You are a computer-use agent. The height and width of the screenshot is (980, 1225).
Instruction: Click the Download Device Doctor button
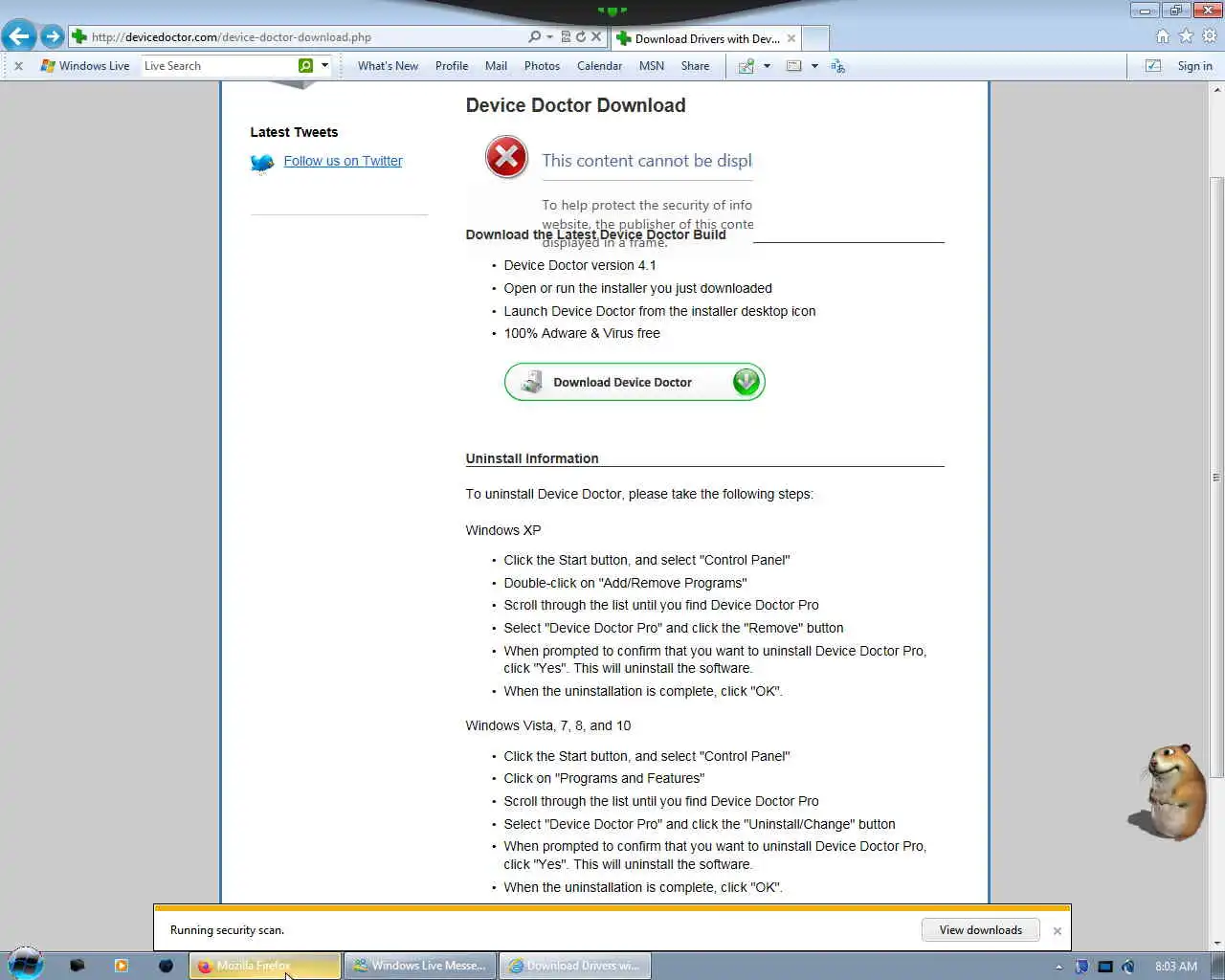(635, 382)
